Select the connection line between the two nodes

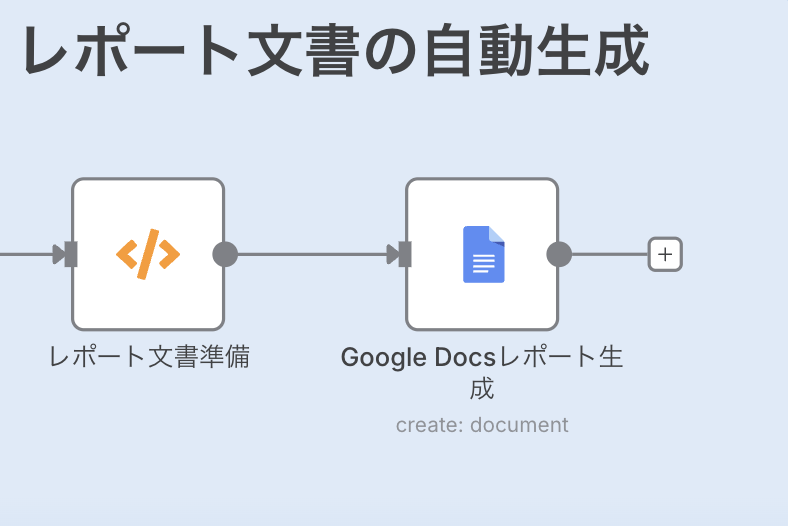(x=310, y=254)
